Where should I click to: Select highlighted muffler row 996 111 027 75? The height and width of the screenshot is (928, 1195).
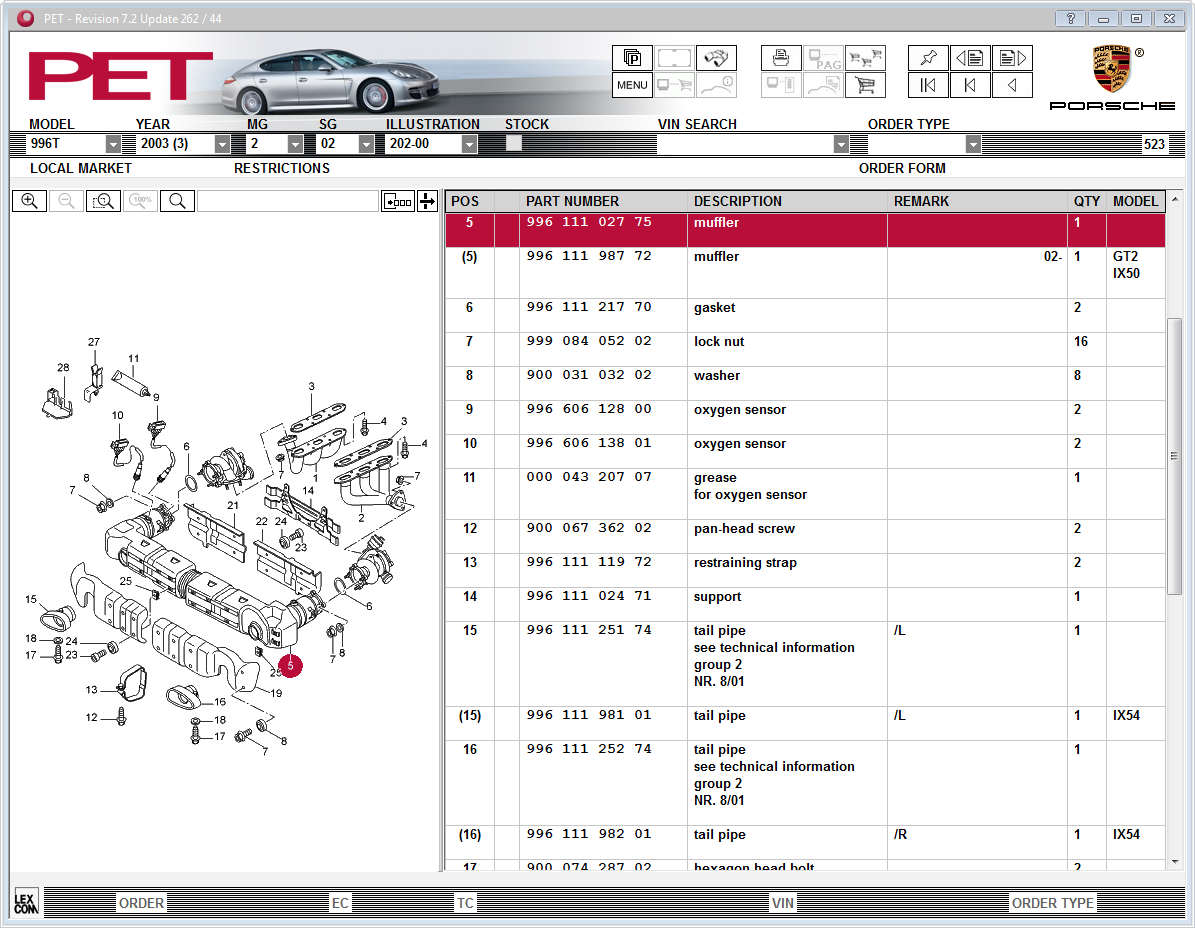(806, 230)
